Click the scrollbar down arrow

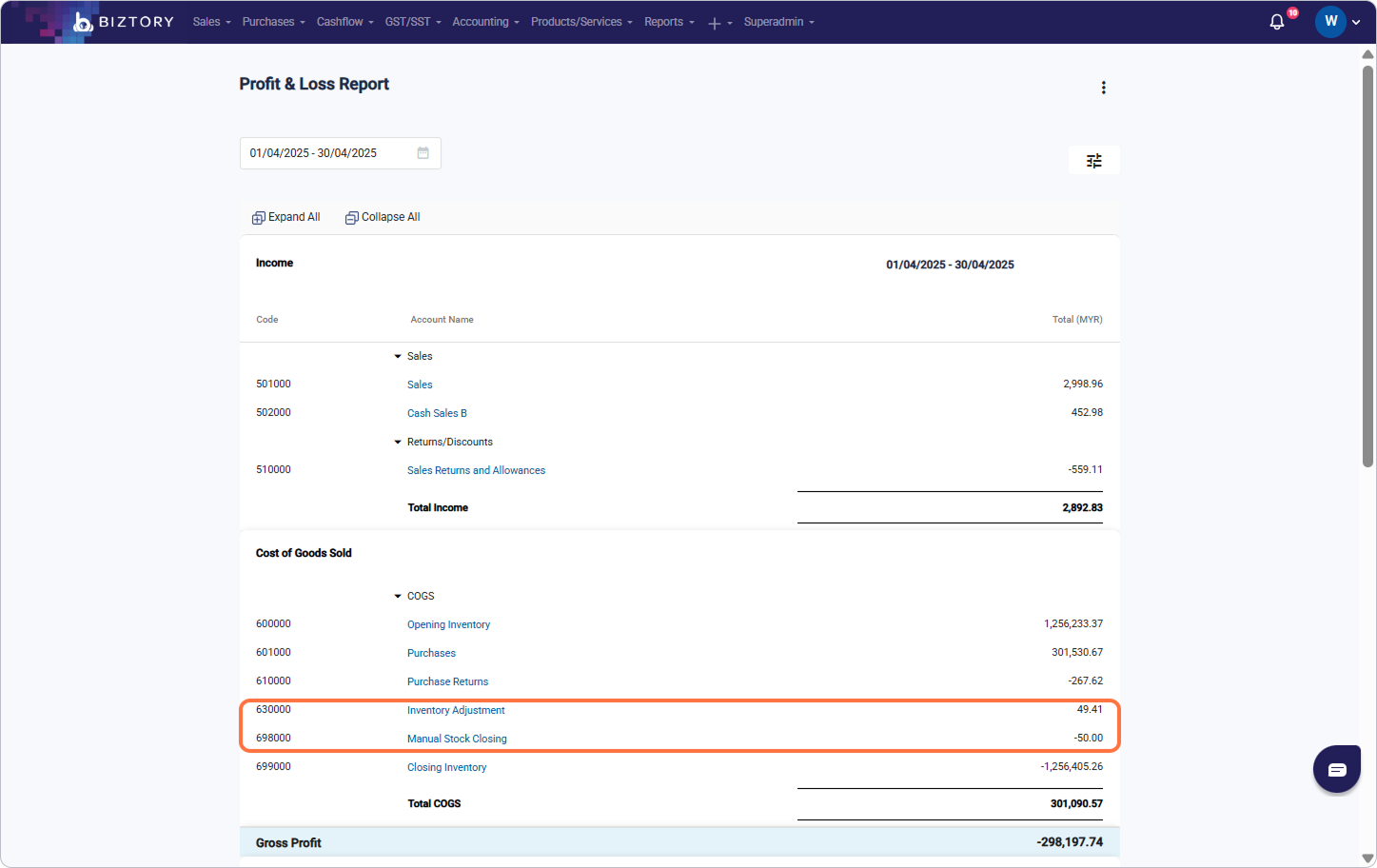click(1367, 858)
